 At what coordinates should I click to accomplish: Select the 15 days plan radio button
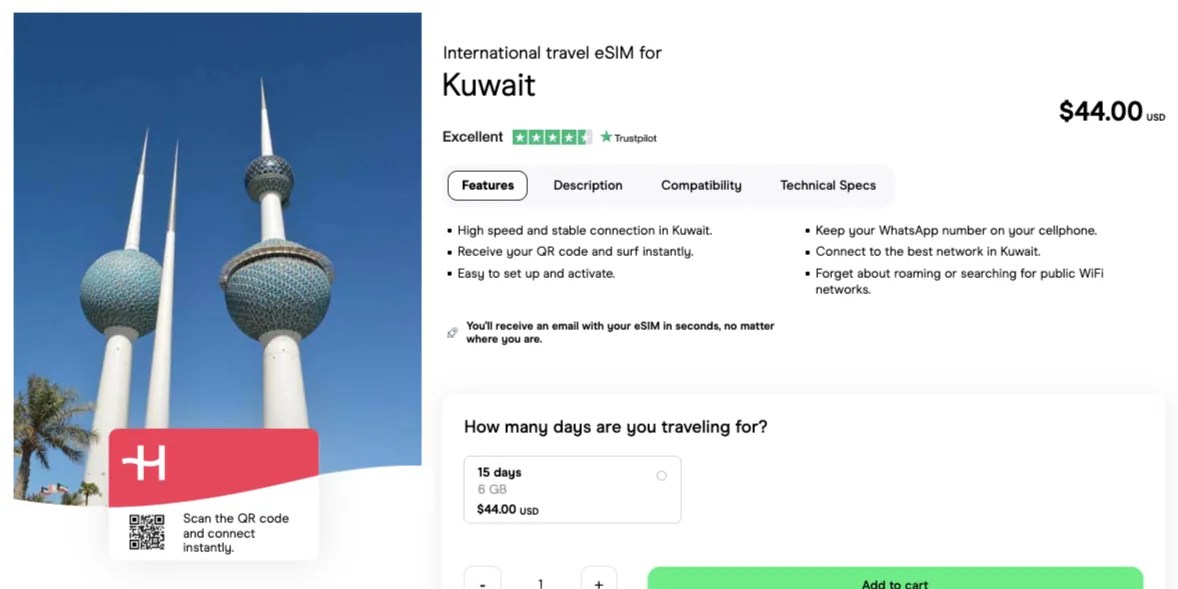pyautogui.click(x=661, y=476)
